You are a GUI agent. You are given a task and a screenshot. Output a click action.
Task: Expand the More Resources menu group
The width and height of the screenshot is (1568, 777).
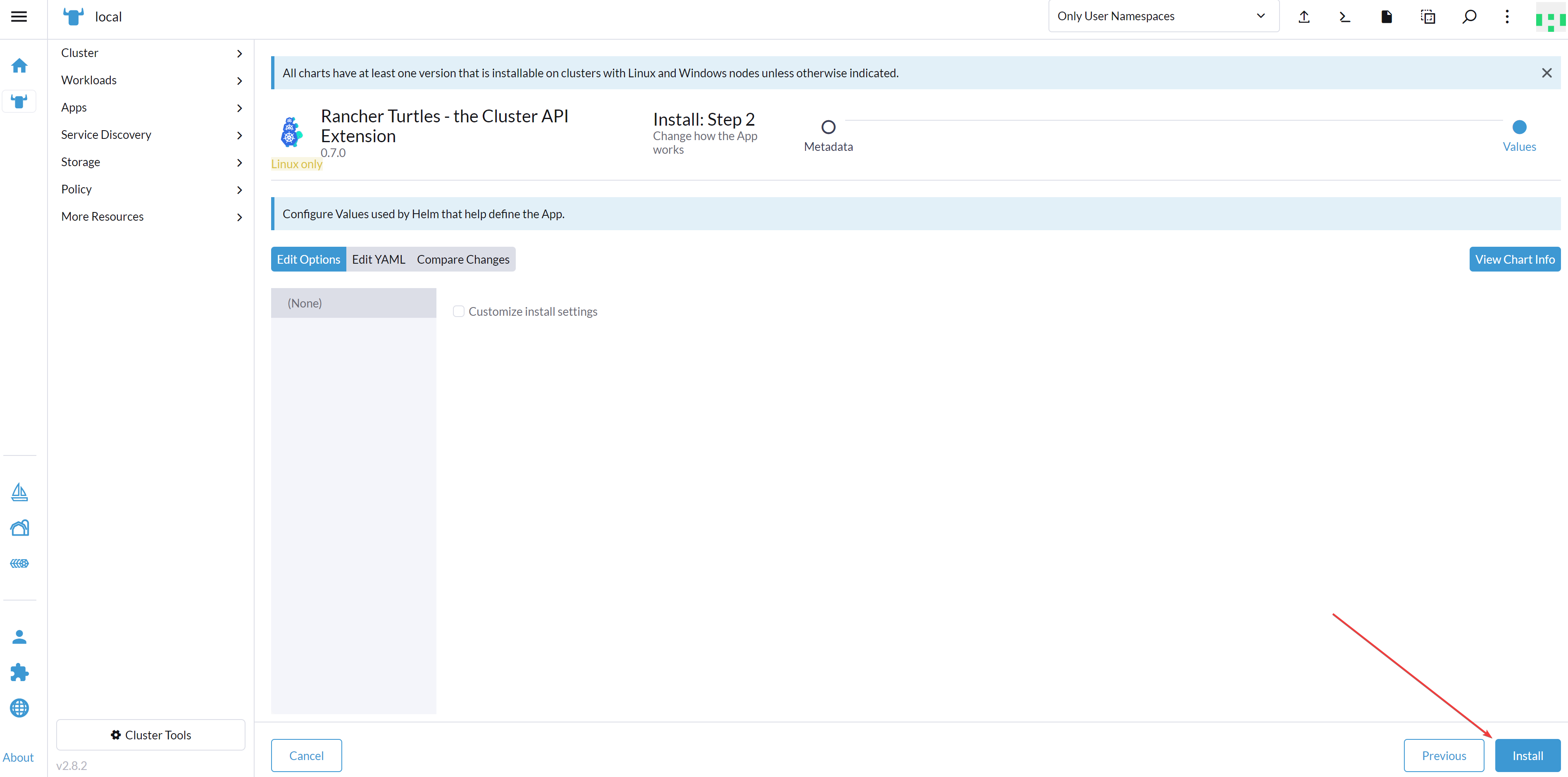[x=151, y=217]
